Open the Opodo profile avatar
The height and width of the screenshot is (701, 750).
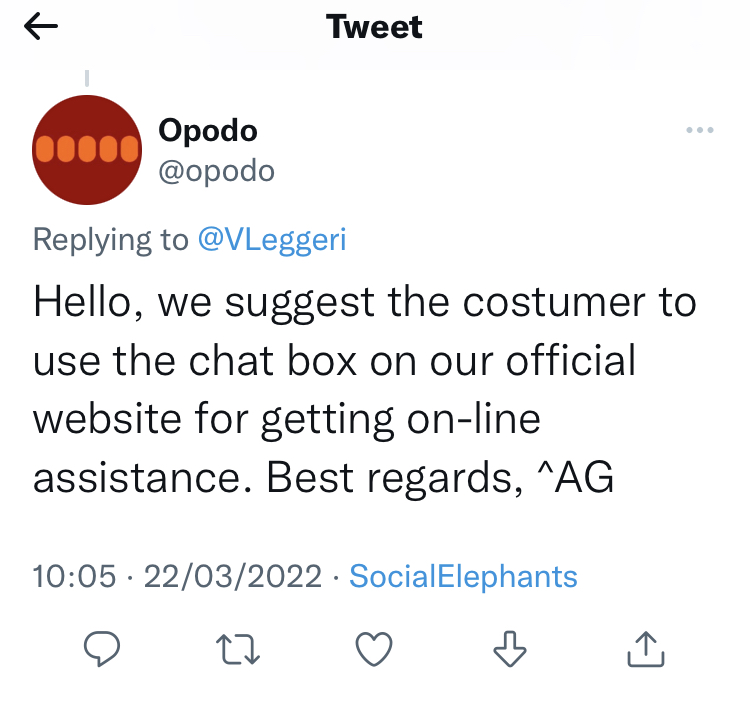point(86,150)
